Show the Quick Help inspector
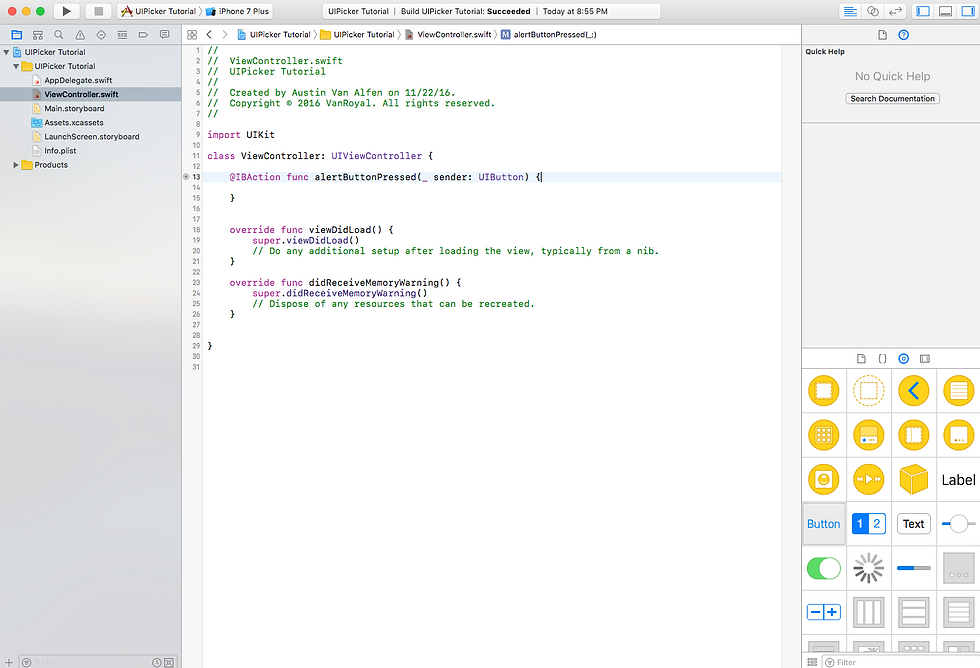 click(904, 35)
